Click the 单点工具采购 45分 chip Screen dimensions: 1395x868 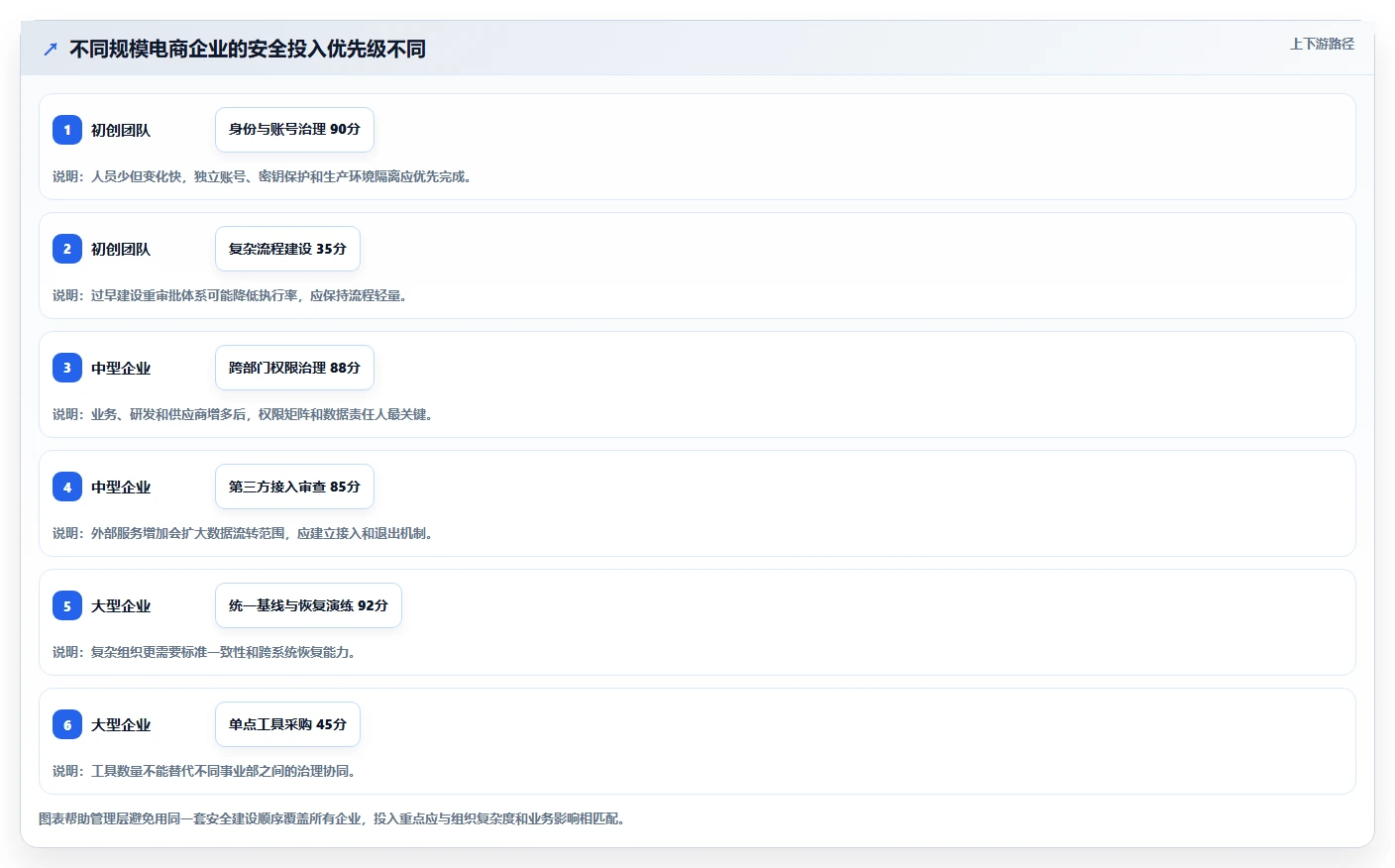(x=287, y=724)
